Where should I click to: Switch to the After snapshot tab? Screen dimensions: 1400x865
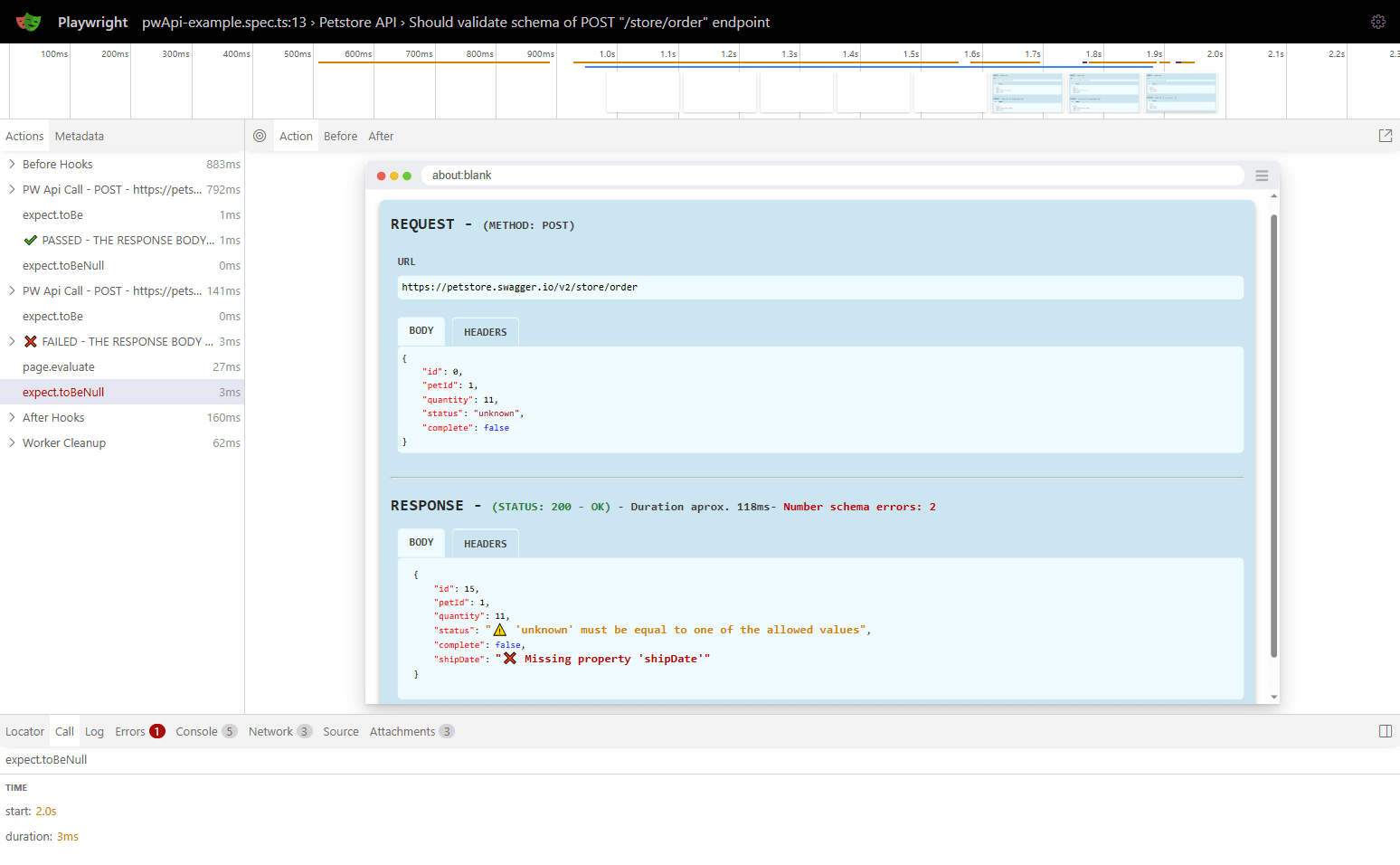[x=381, y=136]
